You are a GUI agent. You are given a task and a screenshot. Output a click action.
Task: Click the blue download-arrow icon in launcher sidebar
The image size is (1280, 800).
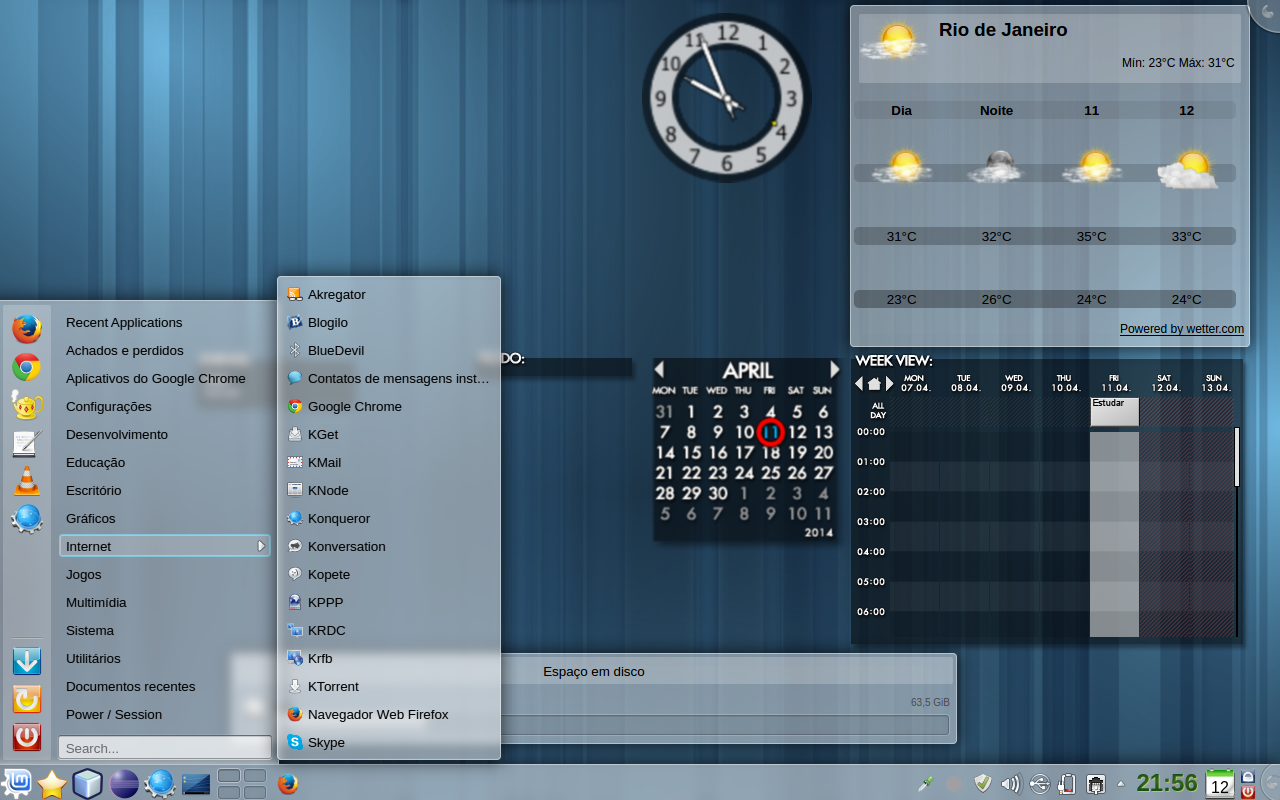tap(27, 661)
